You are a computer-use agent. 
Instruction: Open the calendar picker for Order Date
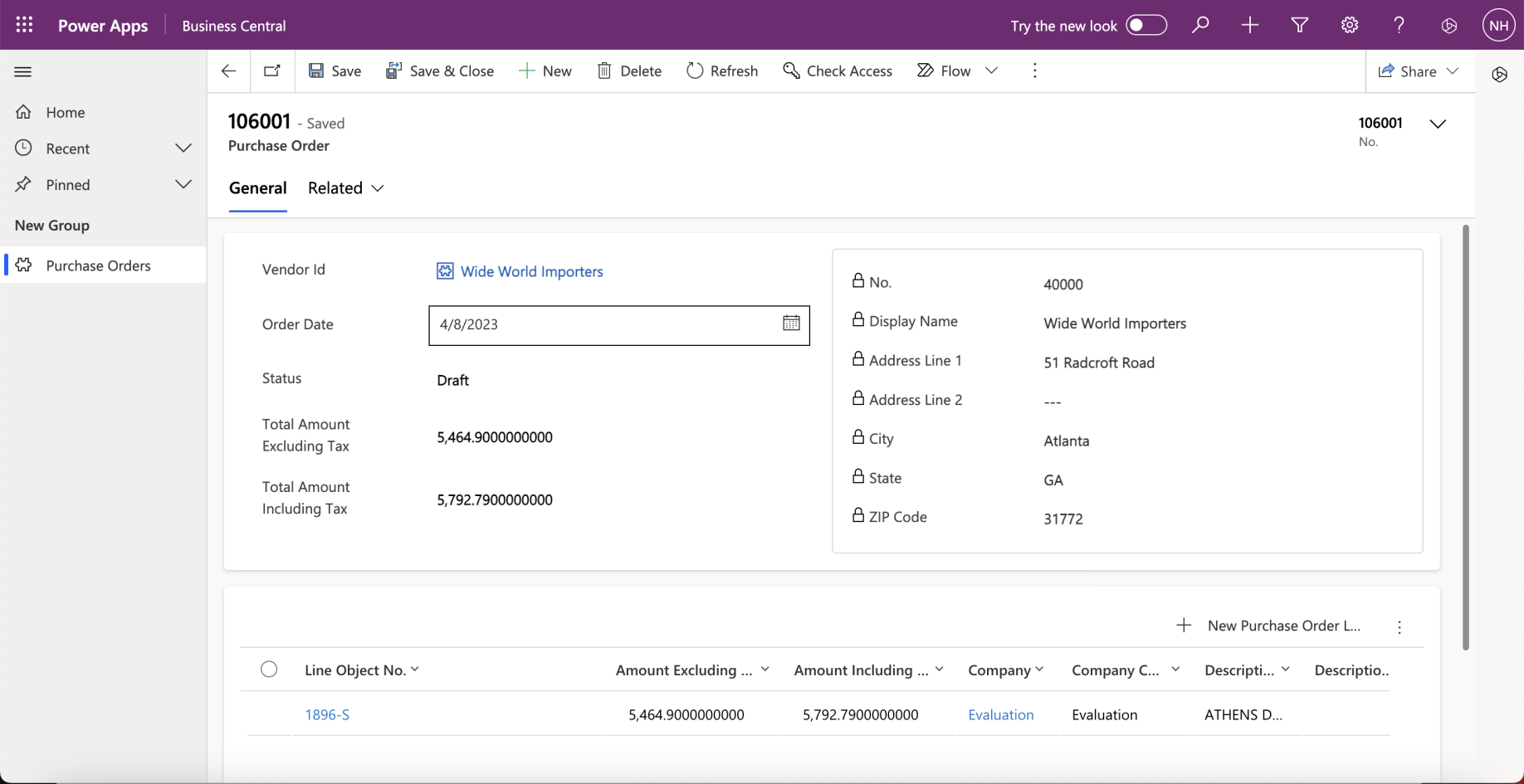791,324
